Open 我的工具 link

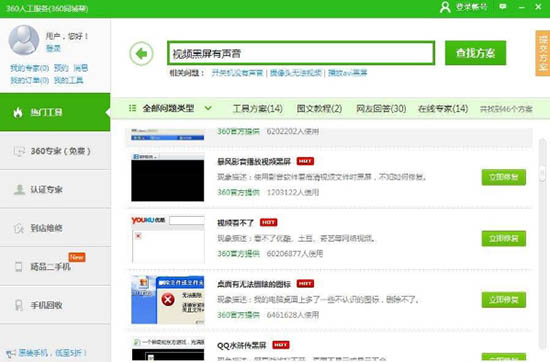point(68,80)
